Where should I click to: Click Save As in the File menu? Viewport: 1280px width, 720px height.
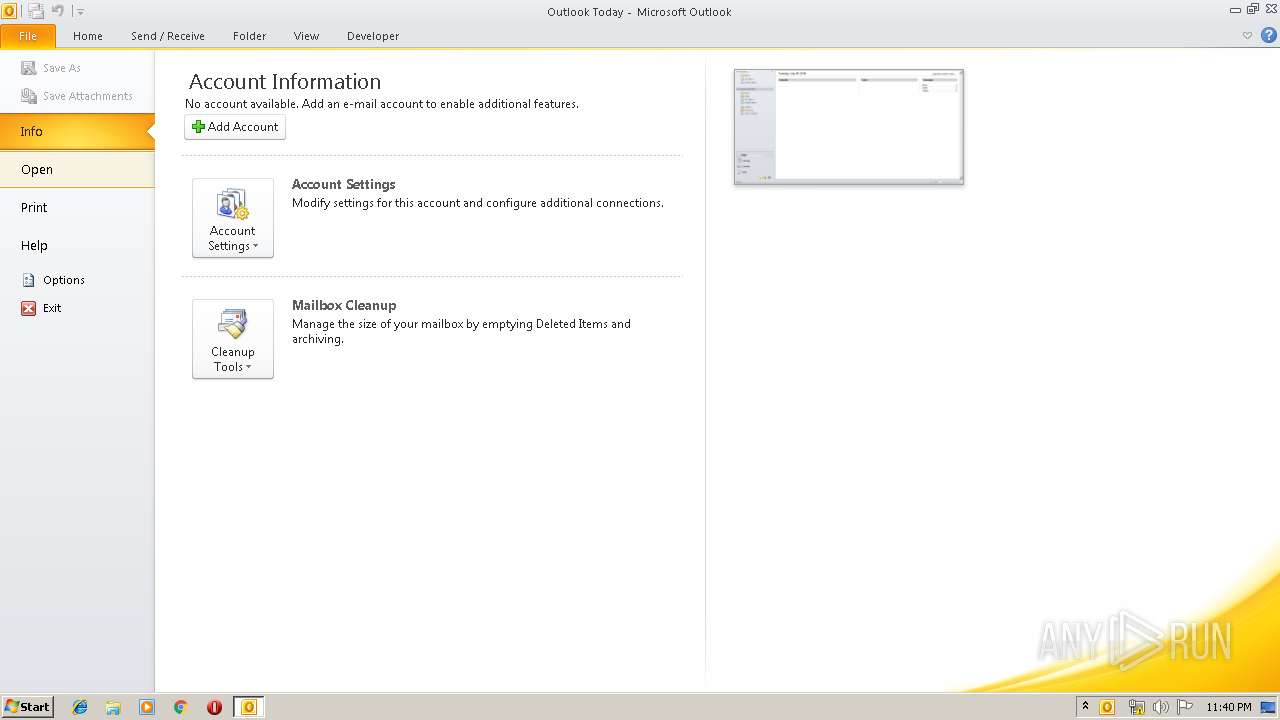[x=52, y=68]
